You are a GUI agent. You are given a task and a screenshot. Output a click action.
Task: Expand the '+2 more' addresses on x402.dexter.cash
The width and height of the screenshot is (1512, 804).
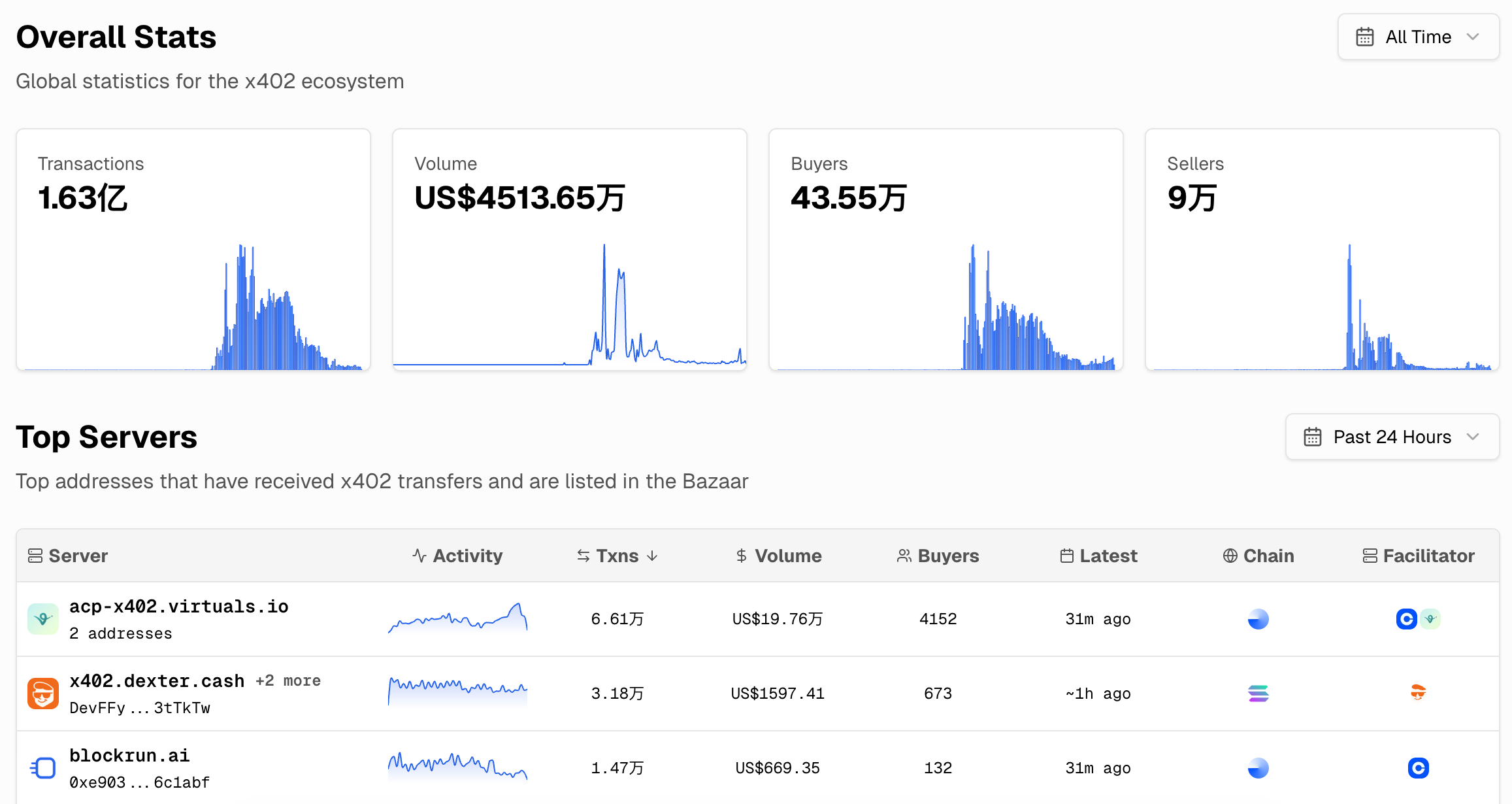pyautogui.click(x=287, y=680)
